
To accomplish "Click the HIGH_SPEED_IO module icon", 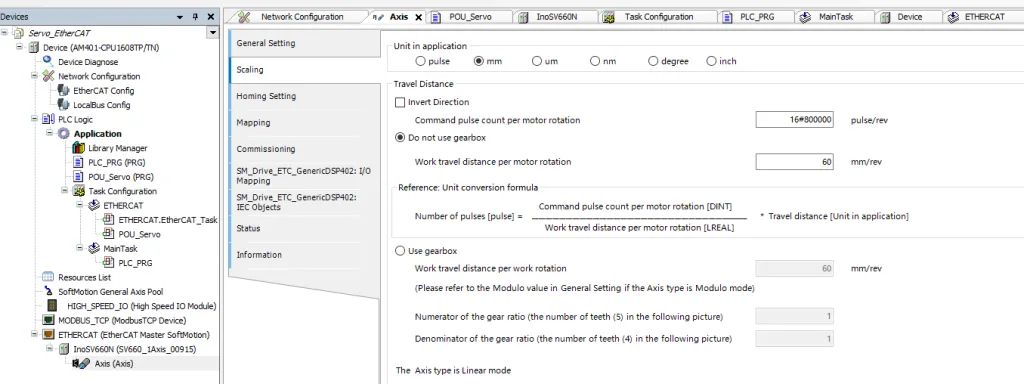I will [53, 306].
